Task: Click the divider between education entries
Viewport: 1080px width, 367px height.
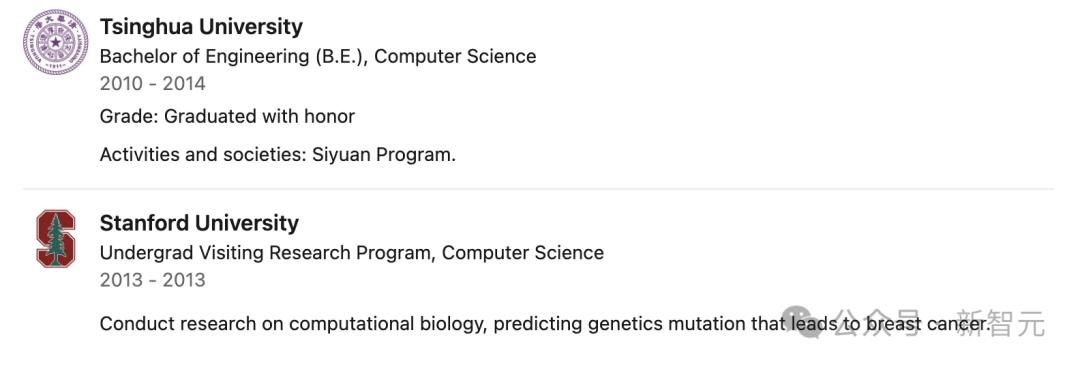Action: tap(538, 189)
